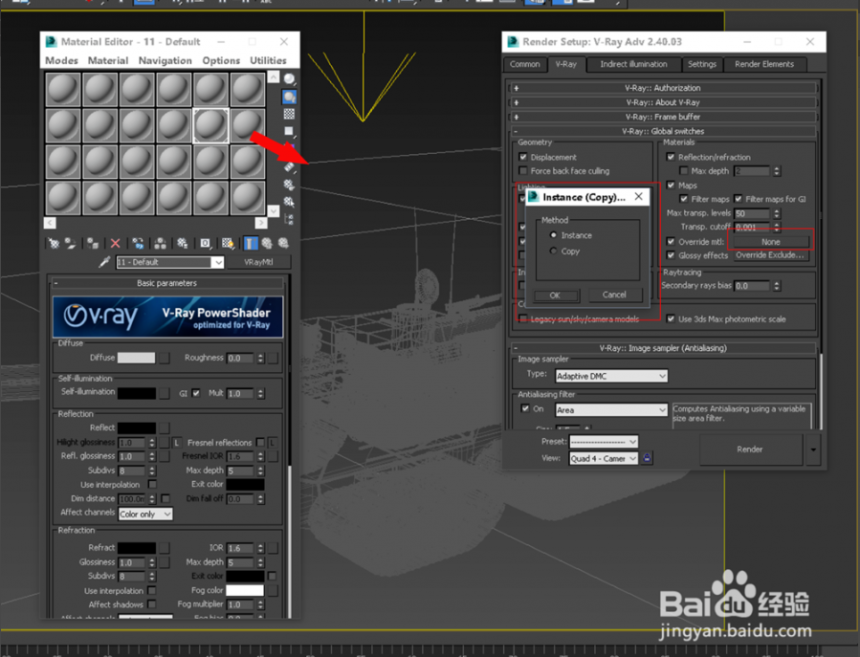860x657 pixels.
Task: Select the Instance radio option
Action: (553, 235)
